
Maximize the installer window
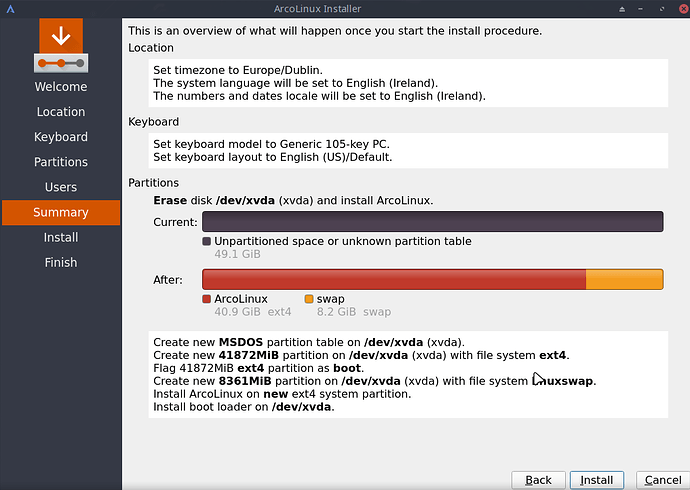661,9
